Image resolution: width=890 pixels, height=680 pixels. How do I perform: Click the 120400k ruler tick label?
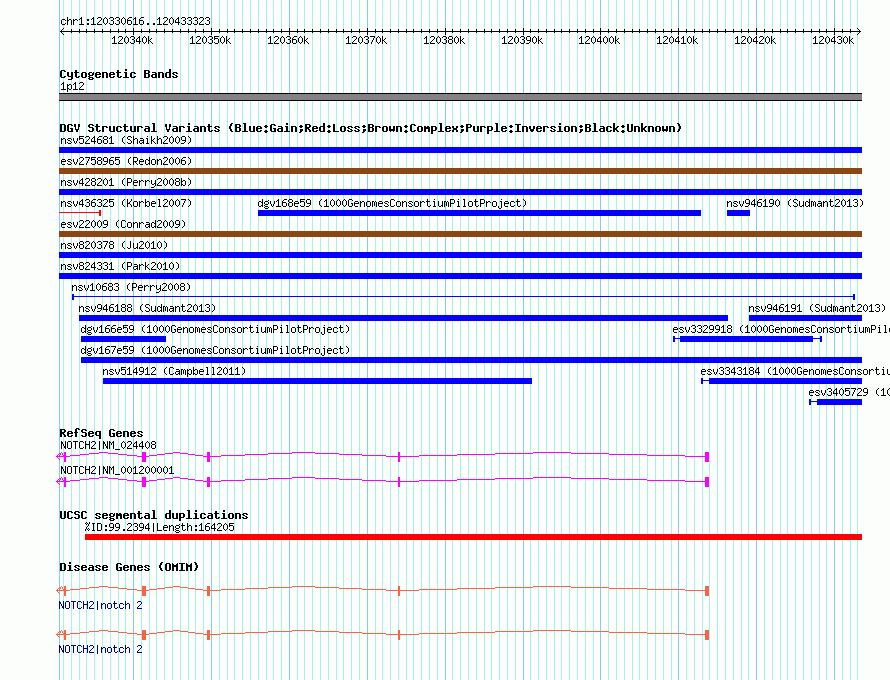click(x=599, y=40)
